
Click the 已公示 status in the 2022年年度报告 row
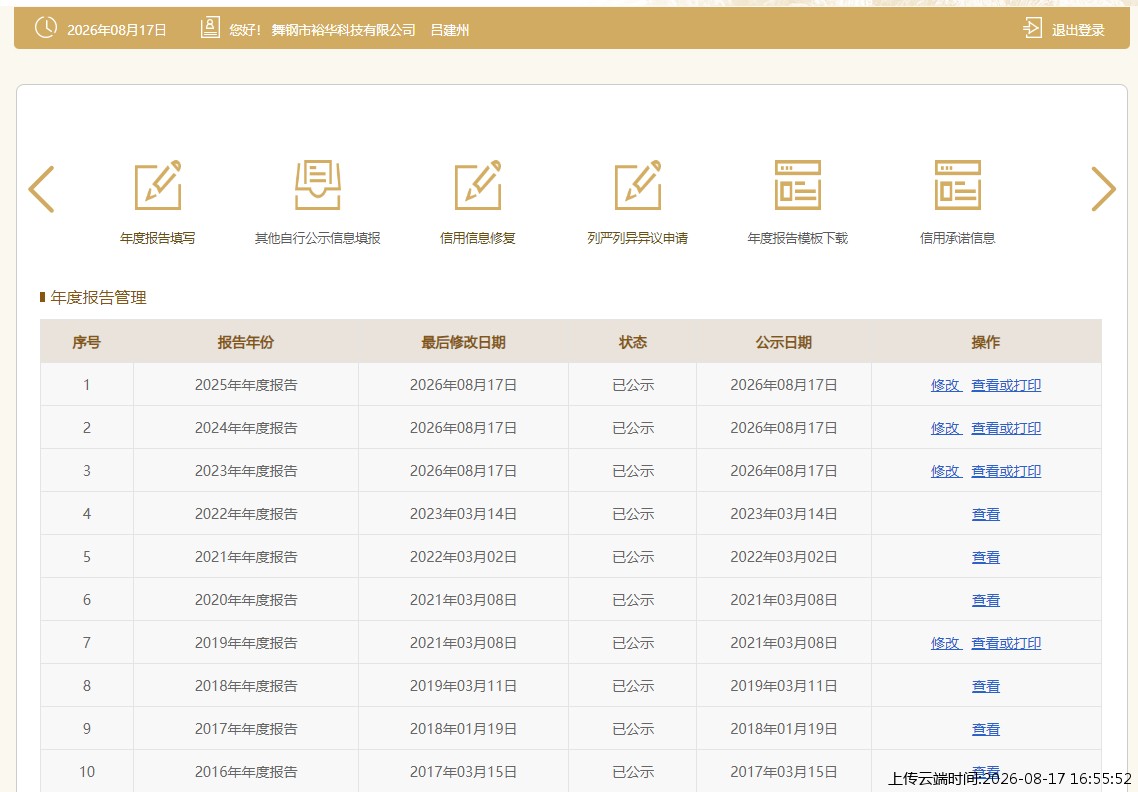(633, 514)
